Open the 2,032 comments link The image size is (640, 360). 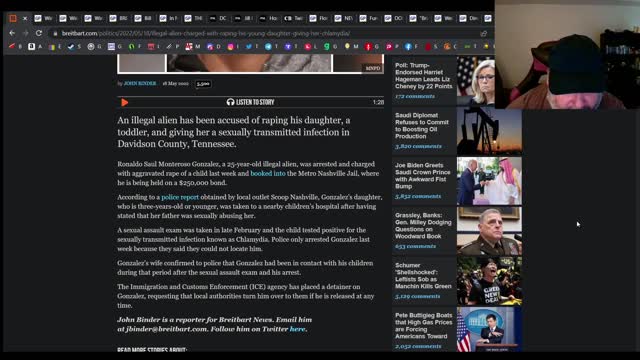click(x=418, y=346)
